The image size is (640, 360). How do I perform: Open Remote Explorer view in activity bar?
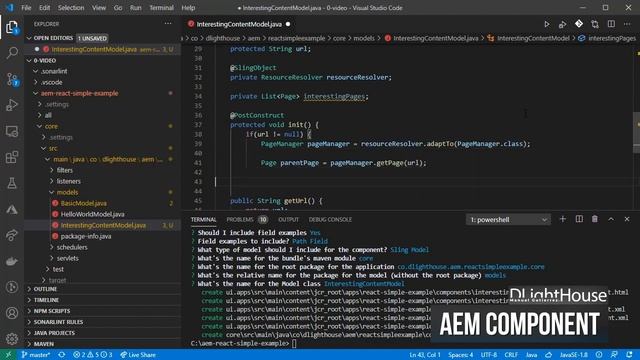coord(12,131)
